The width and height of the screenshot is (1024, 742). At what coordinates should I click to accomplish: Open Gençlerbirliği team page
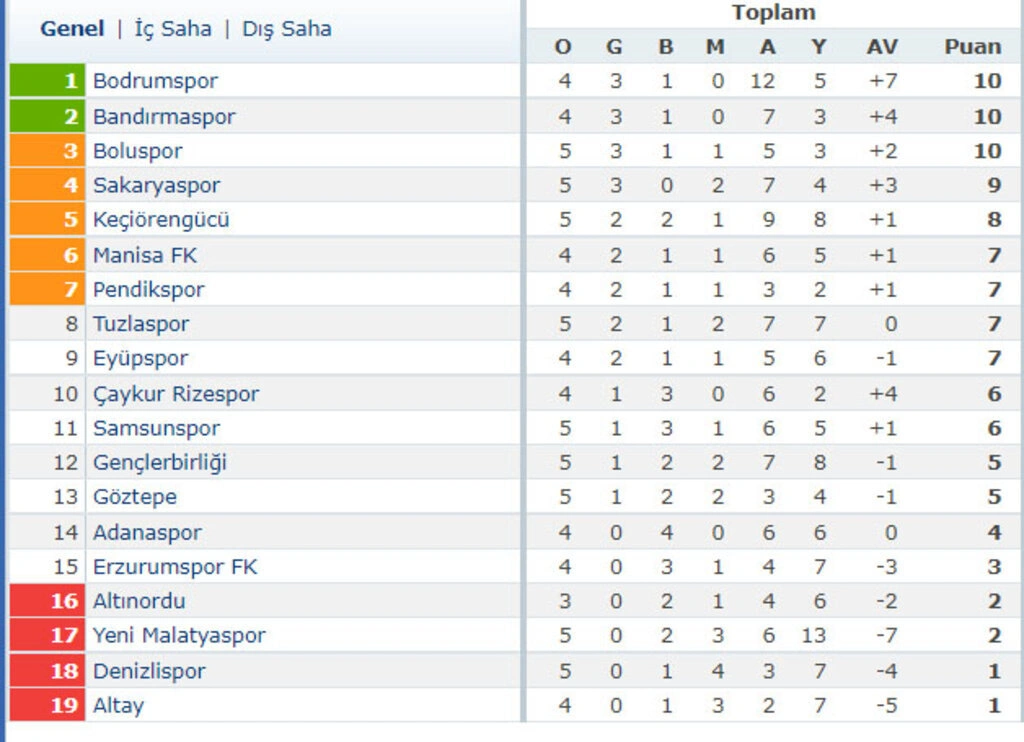tap(160, 462)
